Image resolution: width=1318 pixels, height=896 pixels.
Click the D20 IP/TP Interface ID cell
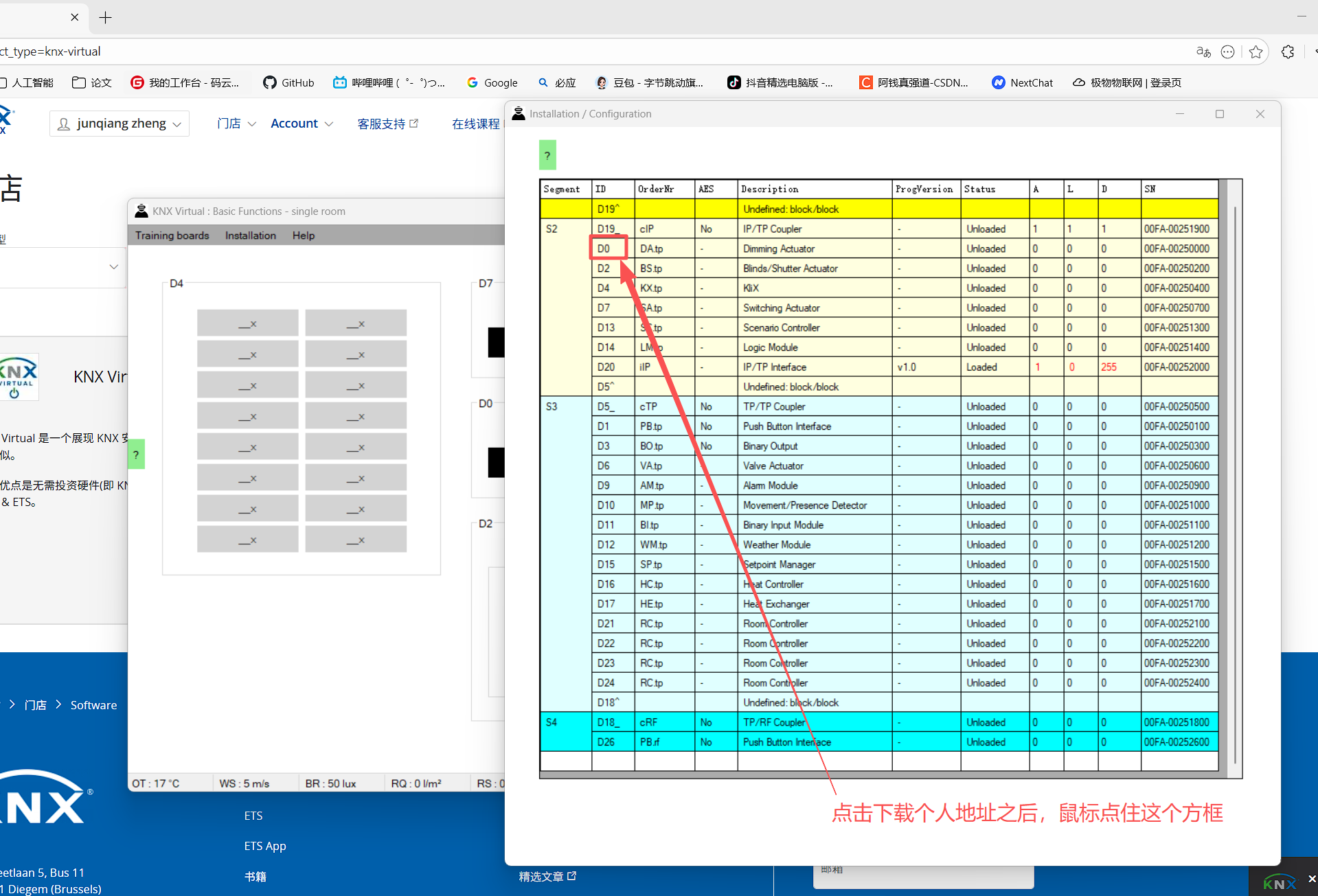[613, 367]
